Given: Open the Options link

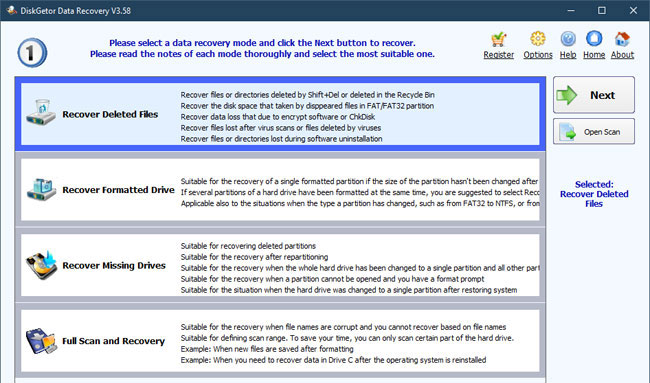Looking at the screenshot, I should tap(538, 55).
